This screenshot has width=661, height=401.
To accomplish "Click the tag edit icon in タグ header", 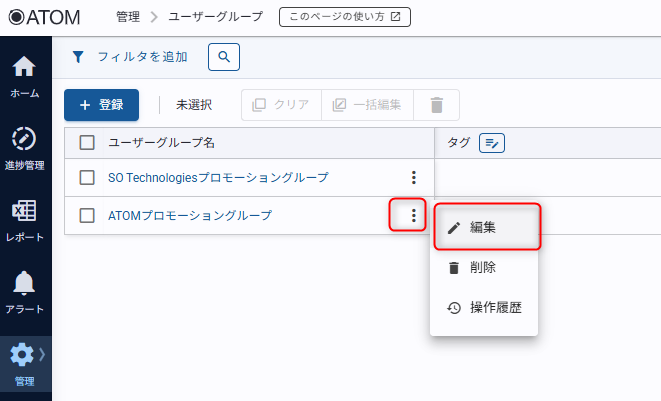I will click(492, 143).
